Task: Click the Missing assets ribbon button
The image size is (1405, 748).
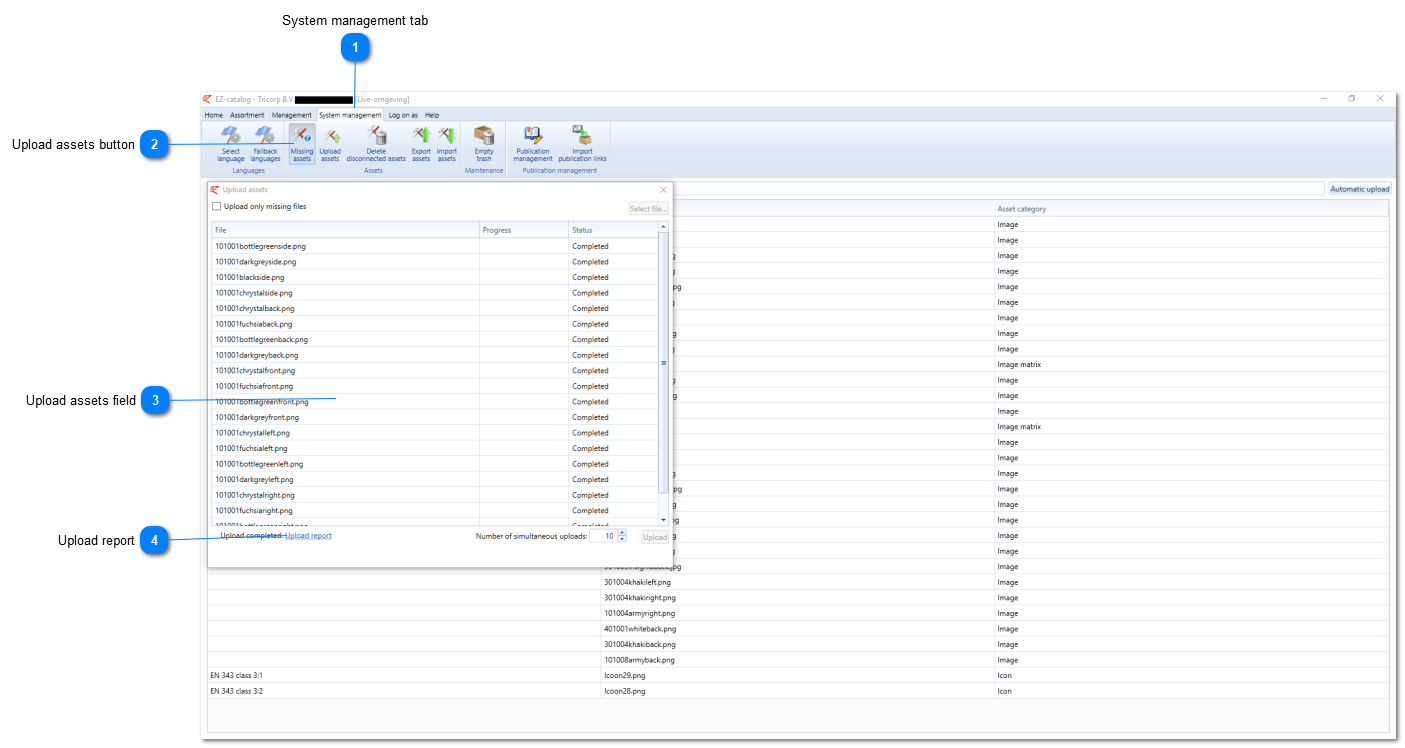Action: [302, 144]
